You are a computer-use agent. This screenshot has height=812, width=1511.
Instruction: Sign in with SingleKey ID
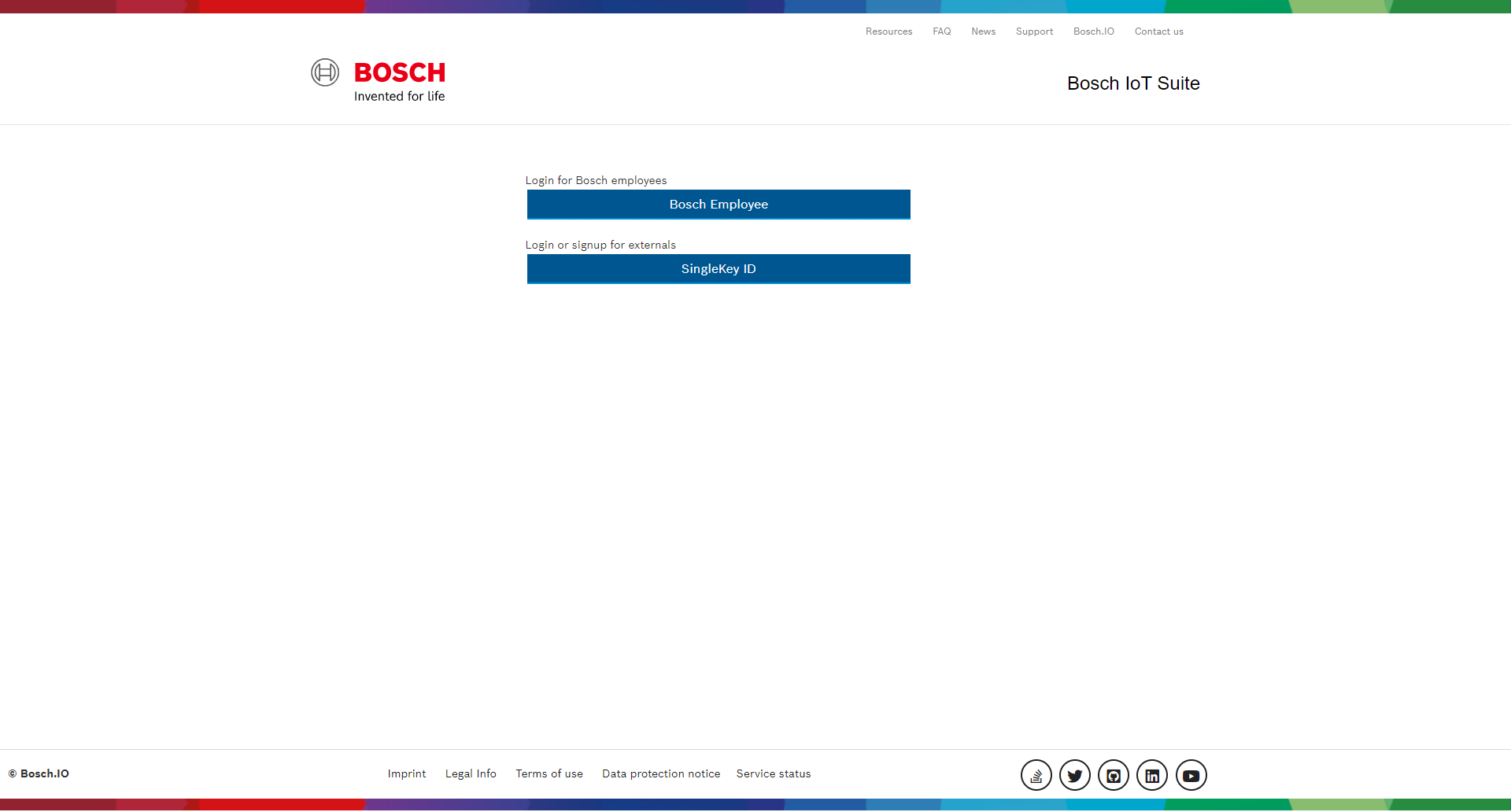pos(718,269)
